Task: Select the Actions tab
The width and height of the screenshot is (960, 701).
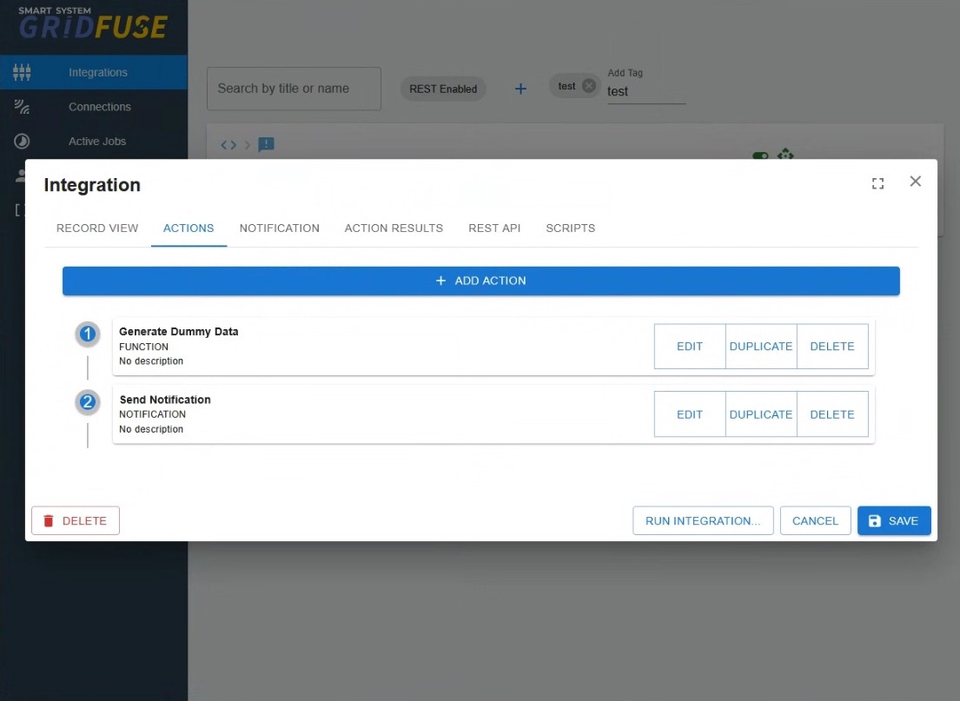Action: tap(189, 228)
